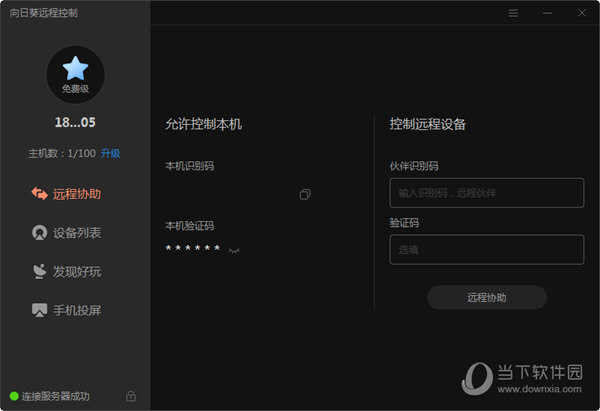
Task: Click the account name 18...05
Action: 75,122
